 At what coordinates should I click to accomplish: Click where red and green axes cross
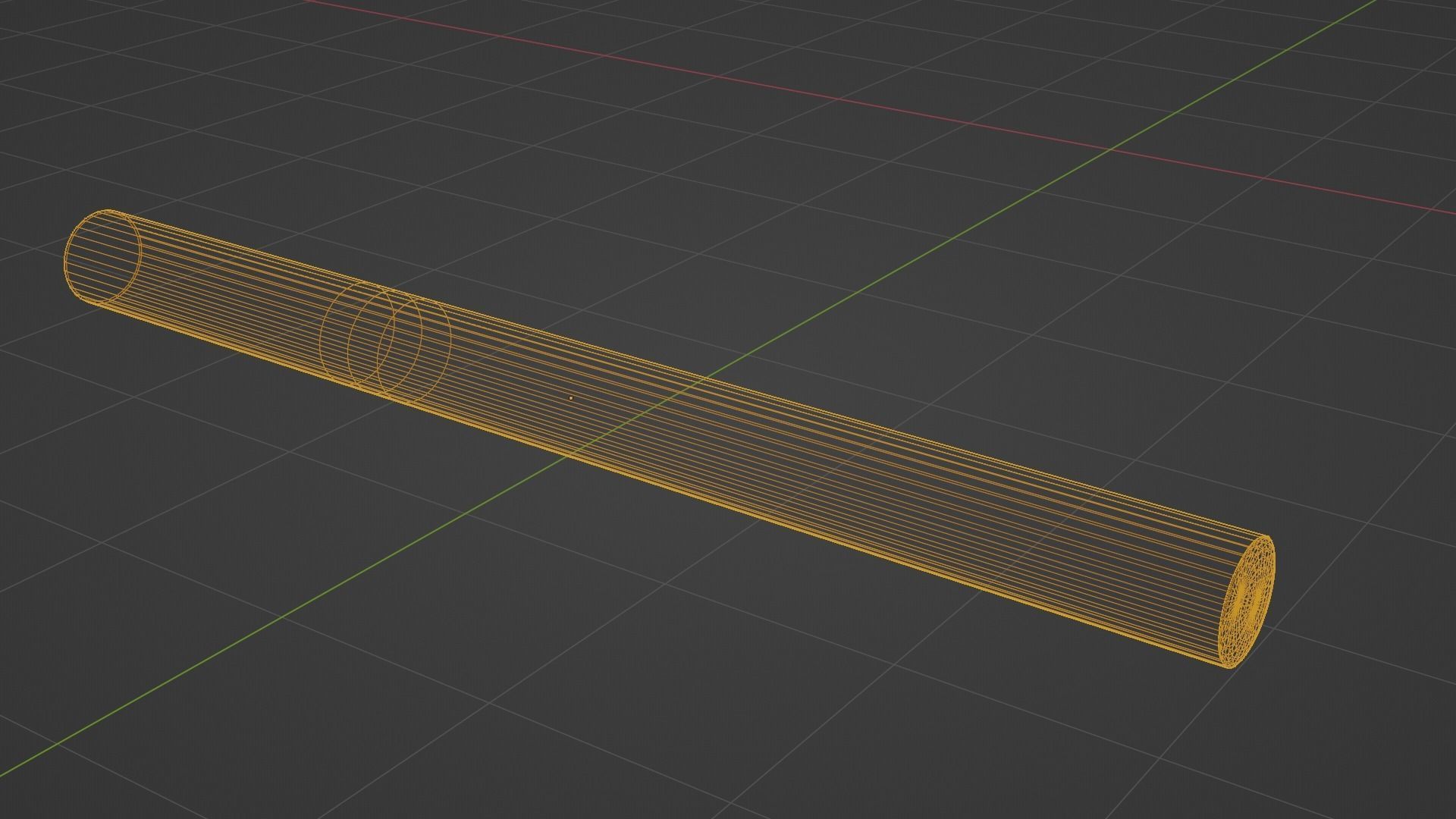1109,149
